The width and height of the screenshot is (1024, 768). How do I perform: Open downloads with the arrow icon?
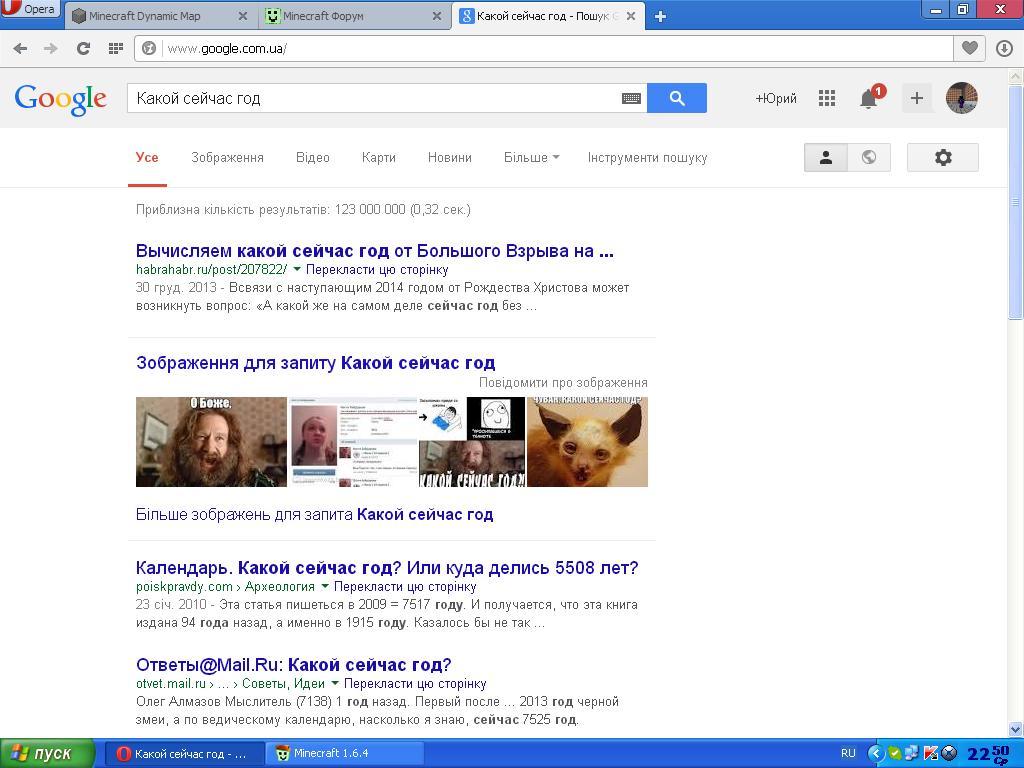click(x=1004, y=48)
